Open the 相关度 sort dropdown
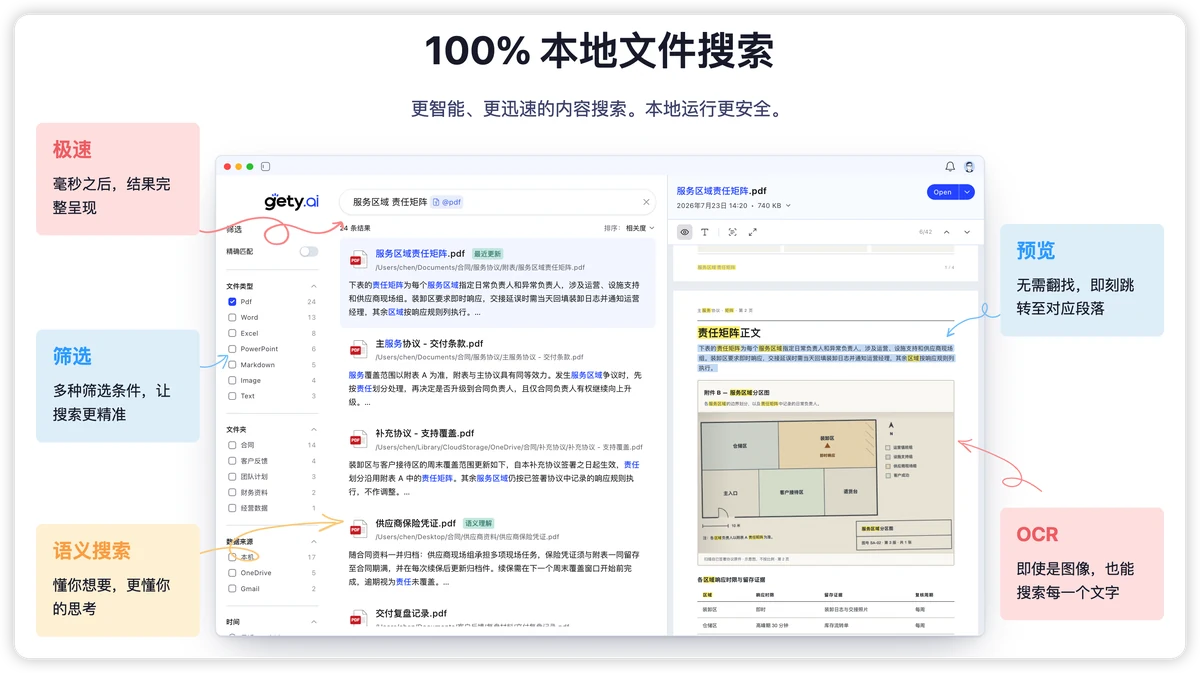 (x=640, y=228)
